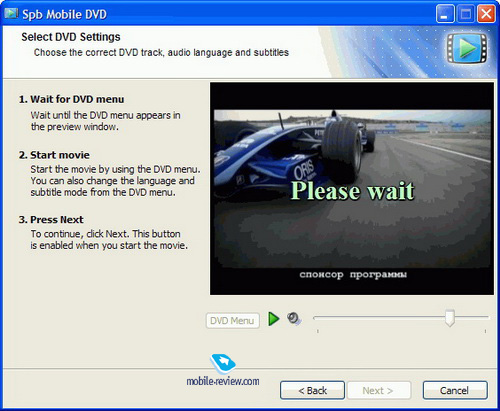Image resolution: width=500 pixels, height=411 pixels.
Task: Cancel the DVD settings wizard
Action: (455, 390)
